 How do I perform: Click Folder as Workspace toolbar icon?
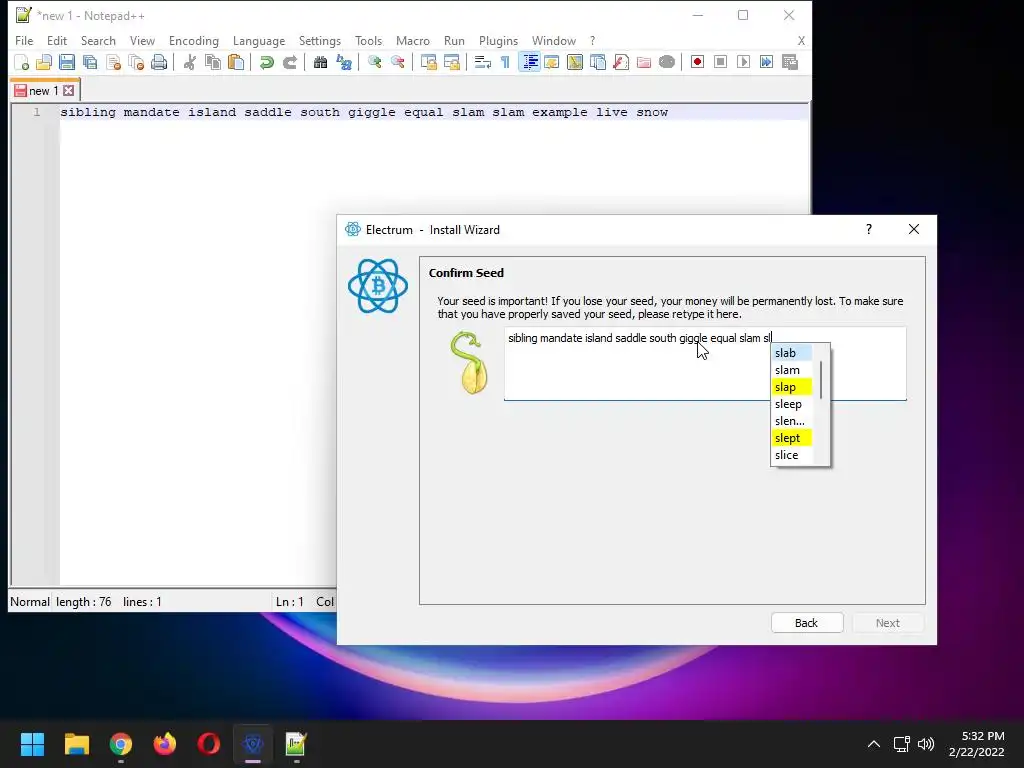644,62
